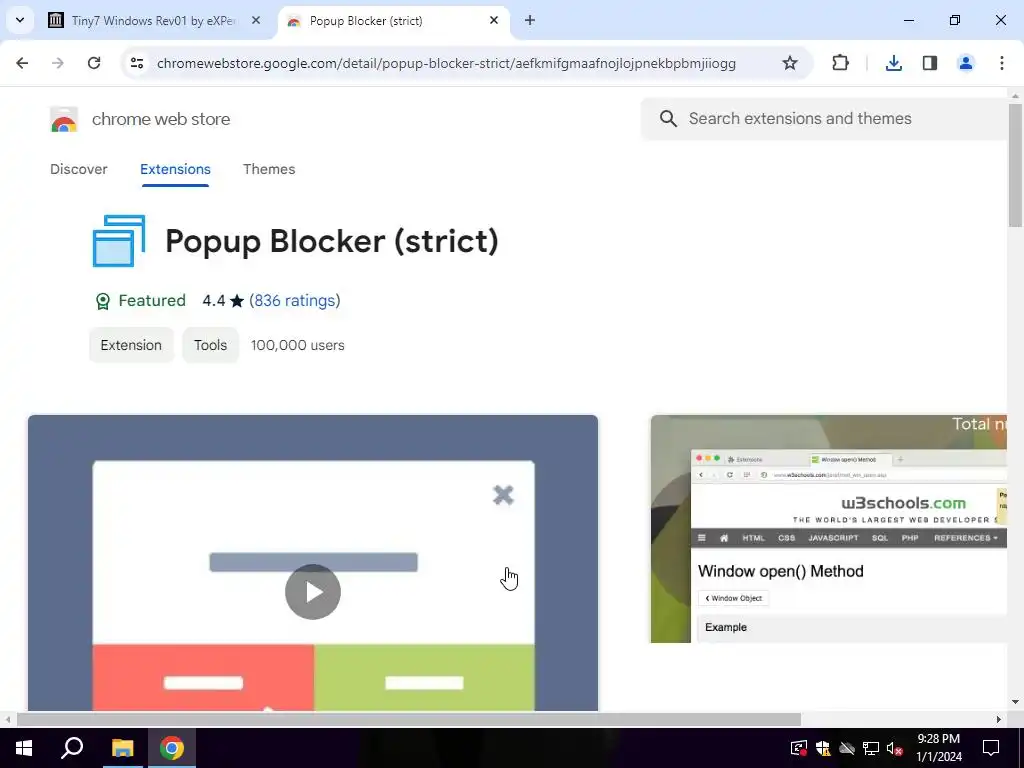Click the first system tray monitor icon
Screen dimensions: 1024x768
(x=799, y=748)
